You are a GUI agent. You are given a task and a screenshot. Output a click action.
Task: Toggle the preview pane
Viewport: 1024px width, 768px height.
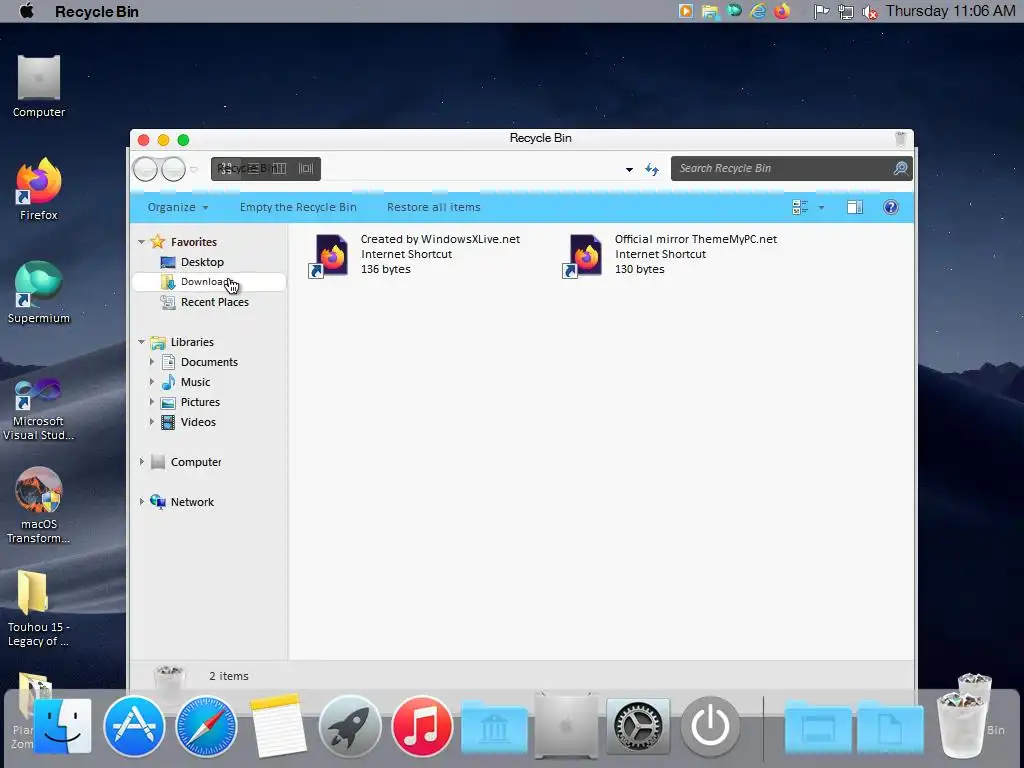pyautogui.click(x=855, y=207)
